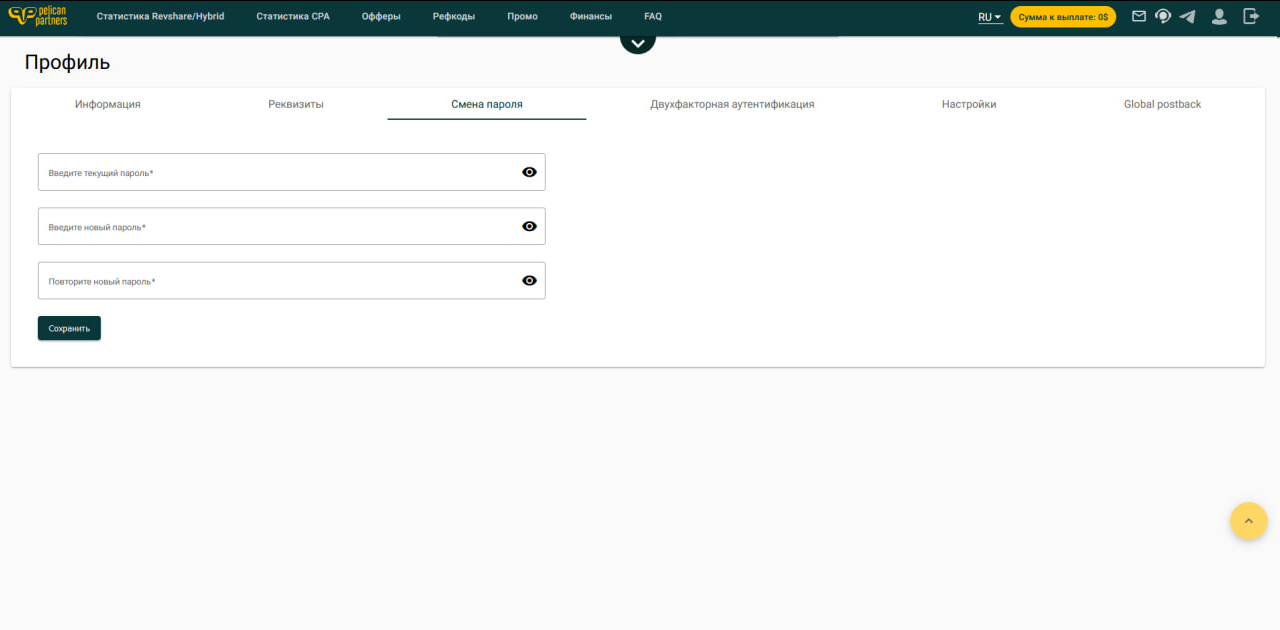
Task: Open the RU language dropdown
Action: coord(989,17)
